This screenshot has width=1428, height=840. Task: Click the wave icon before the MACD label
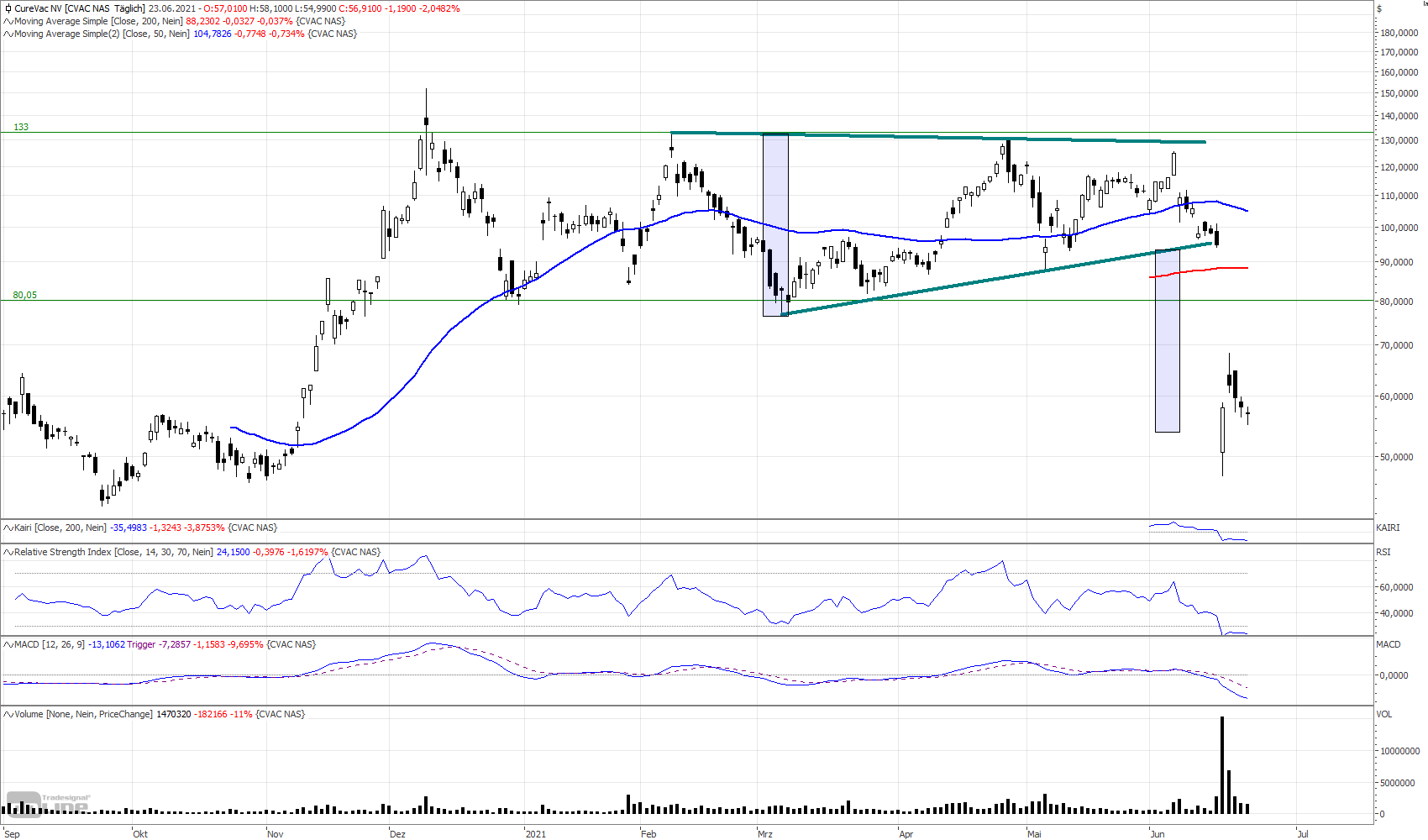click(x=8, y=644)
